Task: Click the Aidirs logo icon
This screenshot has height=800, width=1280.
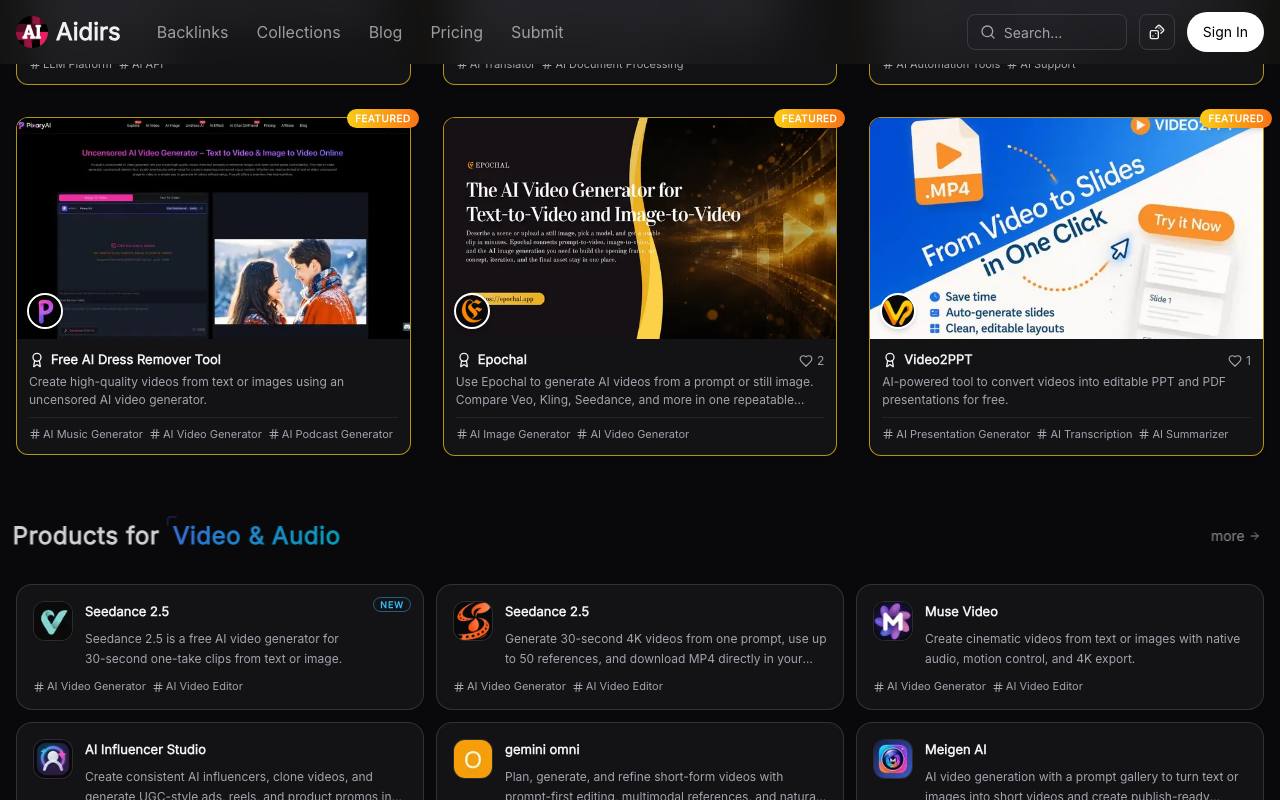Action: (32, 32)
